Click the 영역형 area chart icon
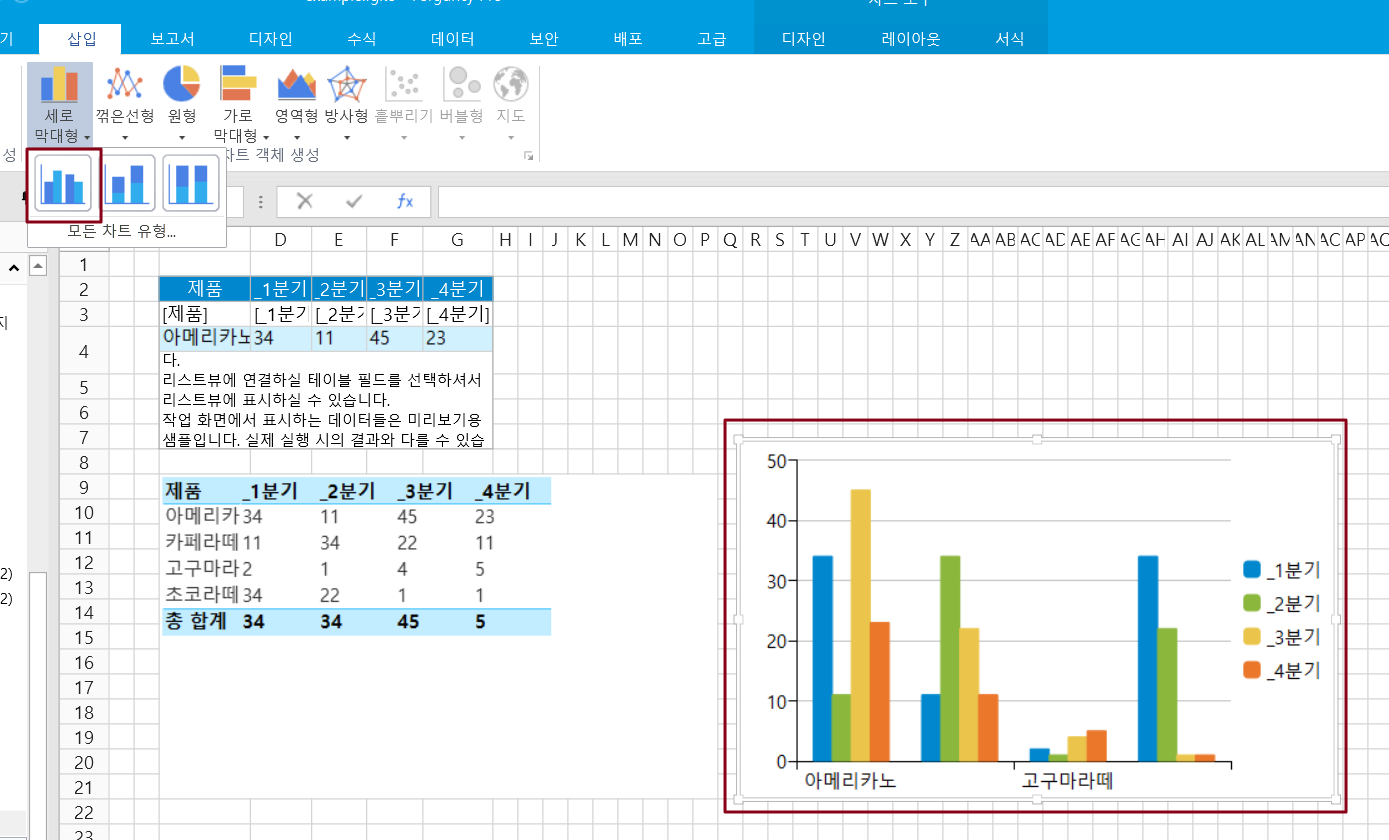The image size is (1389, 840). (x=296, y=84)
